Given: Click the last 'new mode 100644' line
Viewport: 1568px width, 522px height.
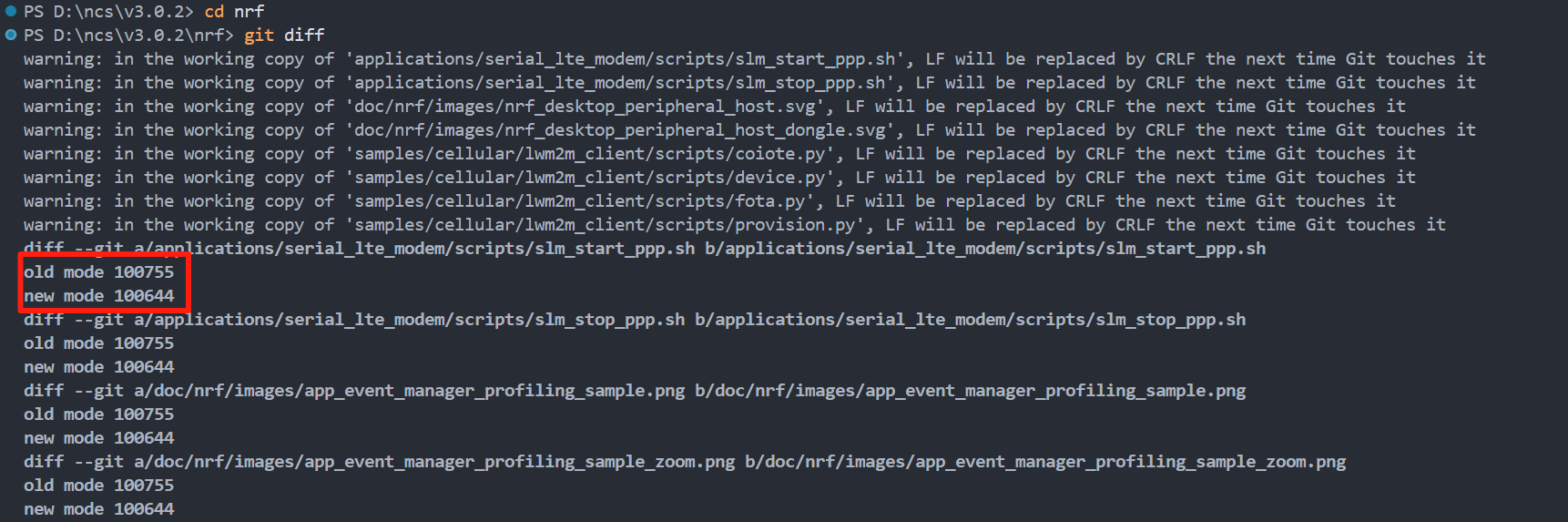Looking at the screenshot, I should pos(98,509).
